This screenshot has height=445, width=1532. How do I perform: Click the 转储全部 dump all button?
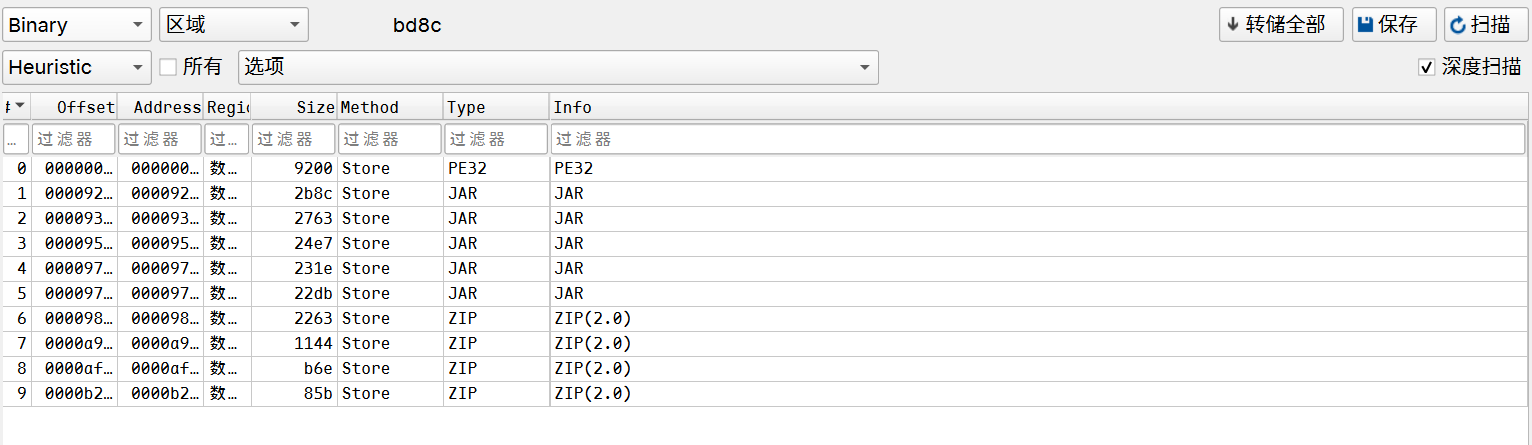coord(1280,25)
